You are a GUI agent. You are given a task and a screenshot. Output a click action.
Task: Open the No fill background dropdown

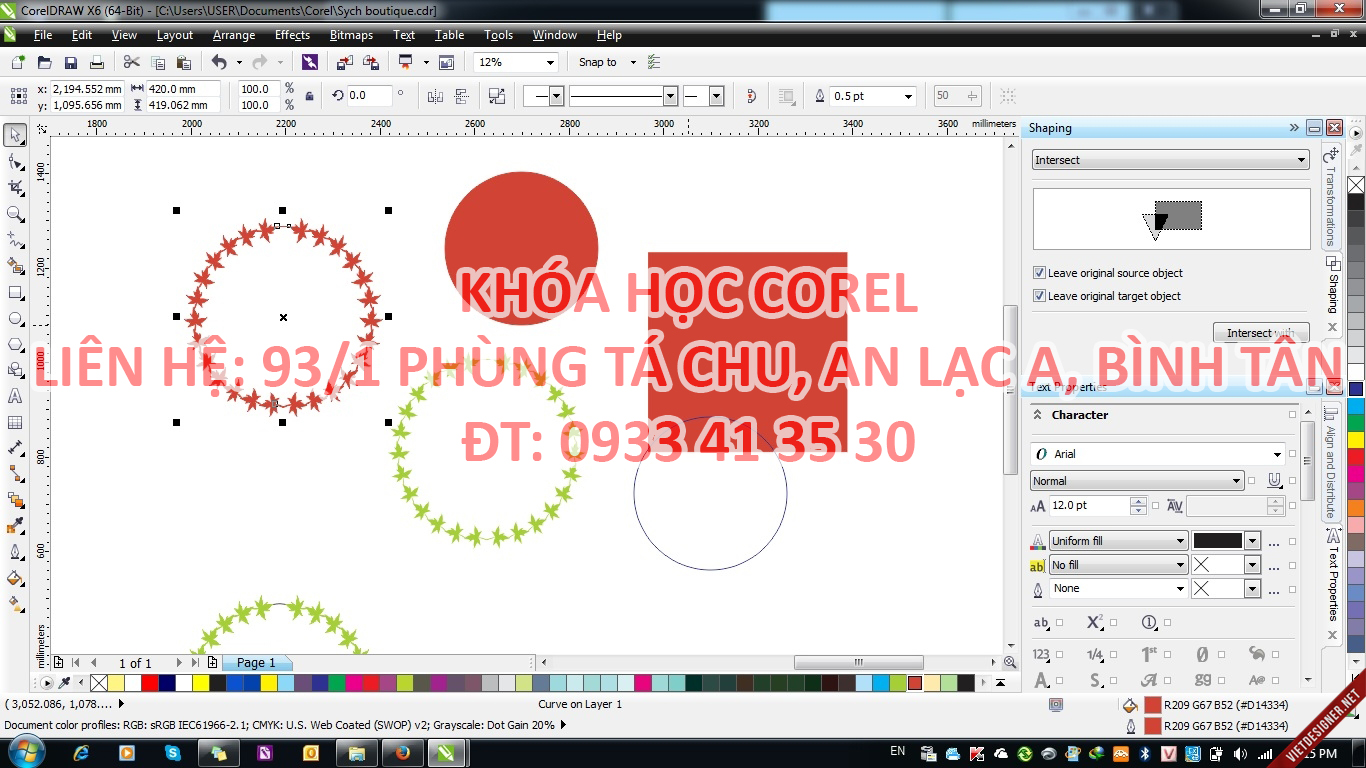pyautogui.click(x=1181, y=565)
